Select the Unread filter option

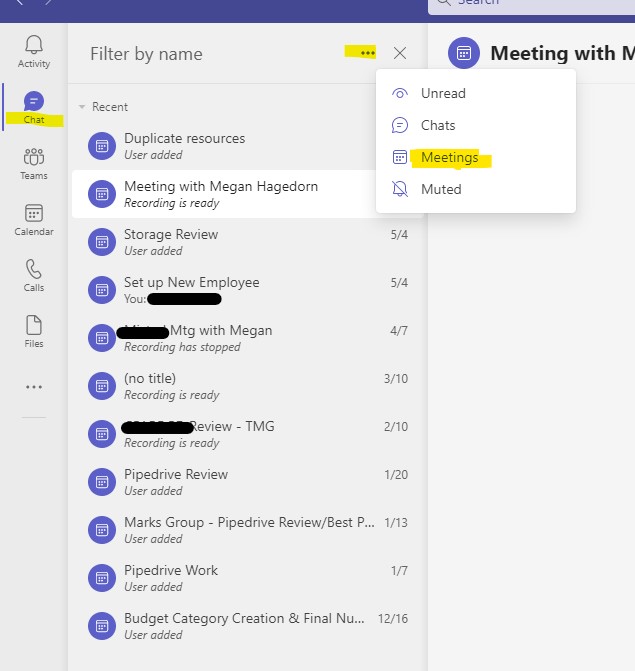(443, 93)
